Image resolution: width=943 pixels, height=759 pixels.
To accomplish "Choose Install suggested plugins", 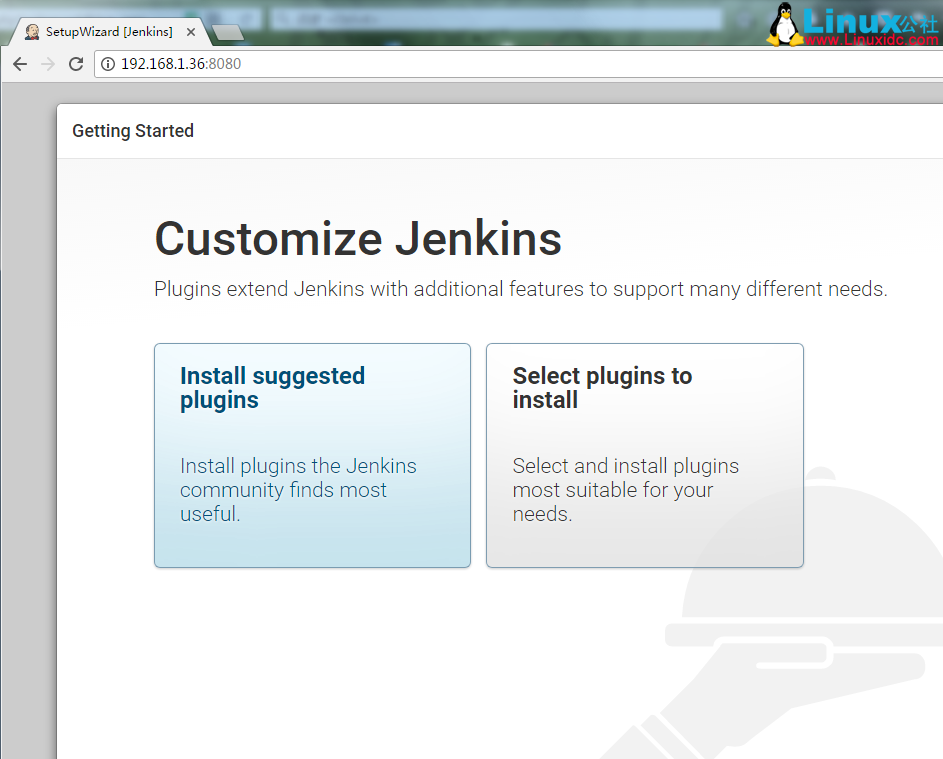I will 312,455.
